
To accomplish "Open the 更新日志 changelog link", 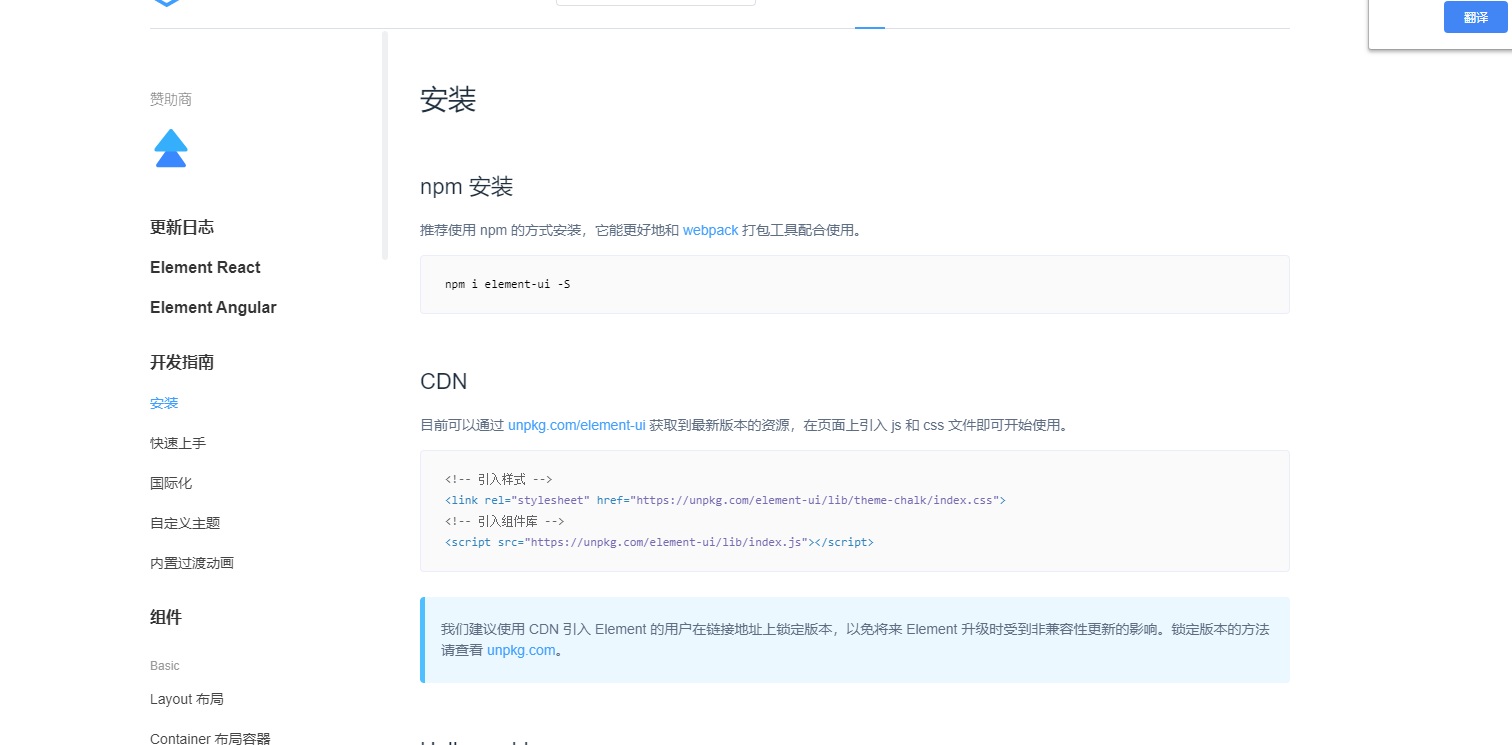I will point(182,227).
